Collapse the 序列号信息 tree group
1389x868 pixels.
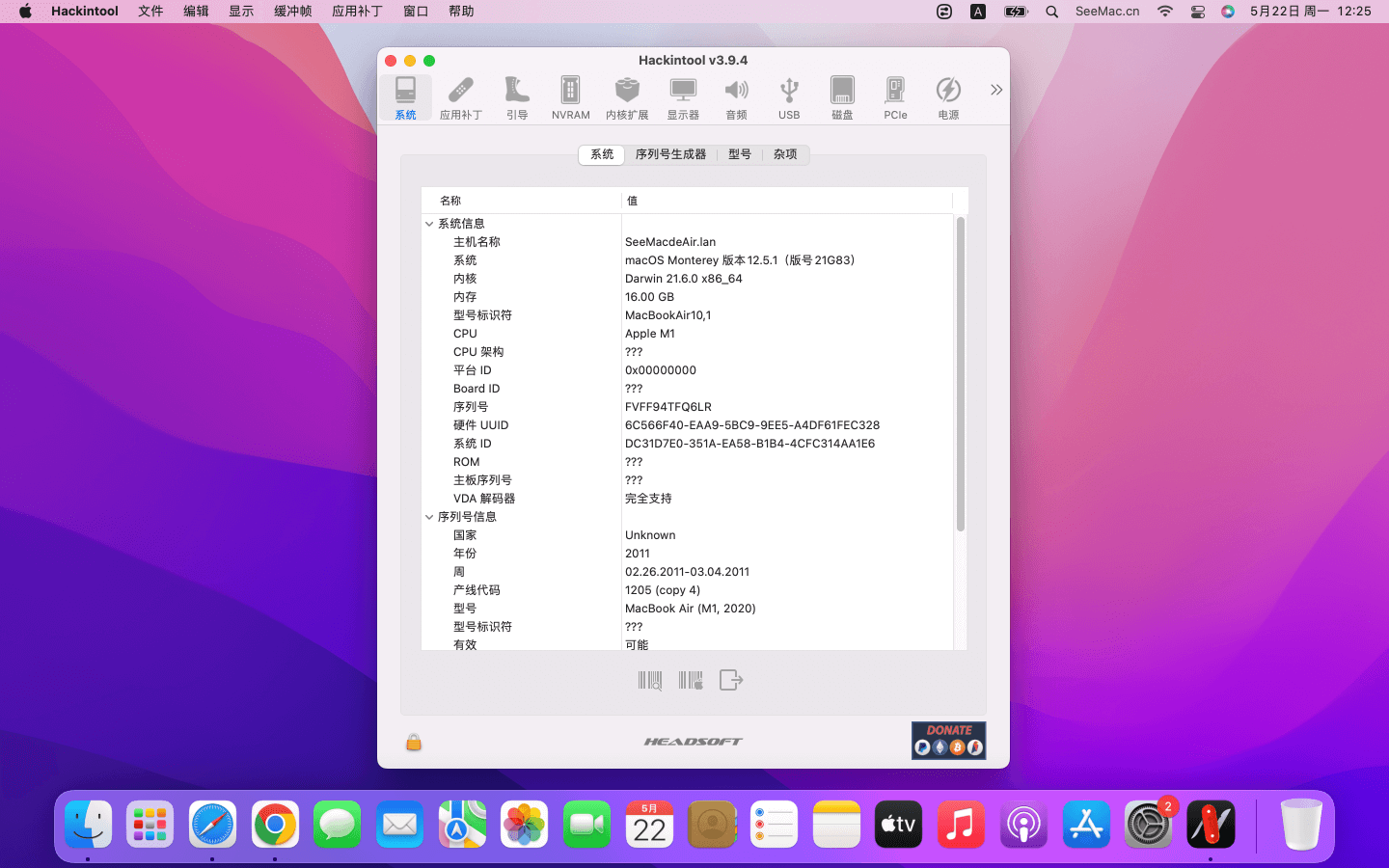pyautogui.click(x=429, y=517)
